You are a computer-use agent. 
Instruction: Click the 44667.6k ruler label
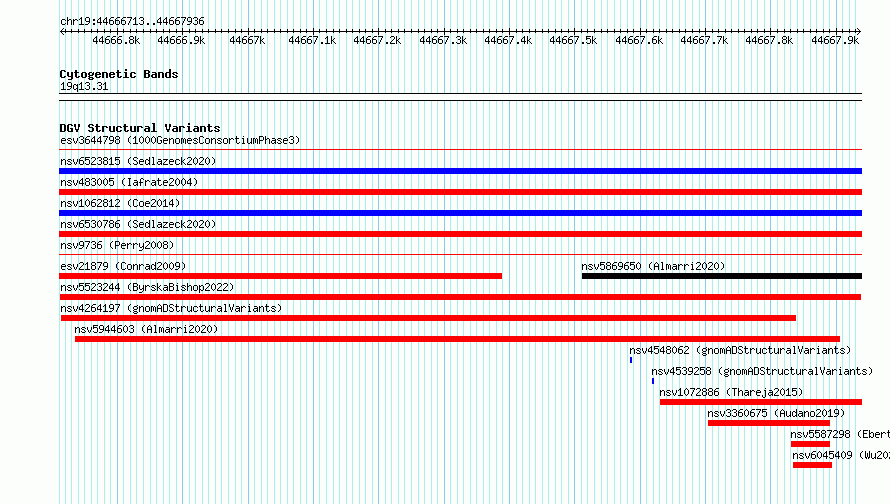coord(639,40)
